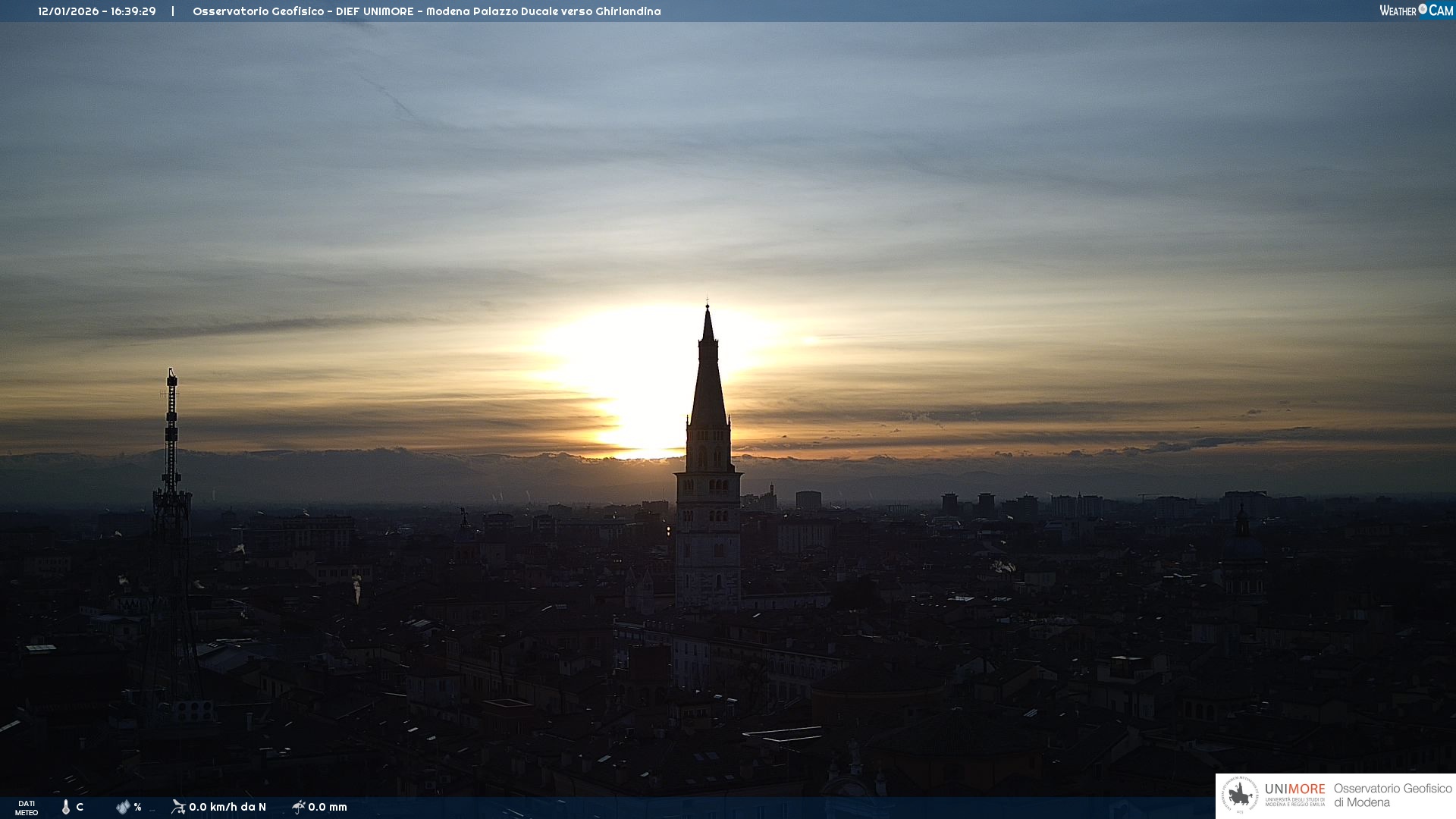
Task: Click the Osservatorio Geofisico di Modena text
Action: point(1392,795)
